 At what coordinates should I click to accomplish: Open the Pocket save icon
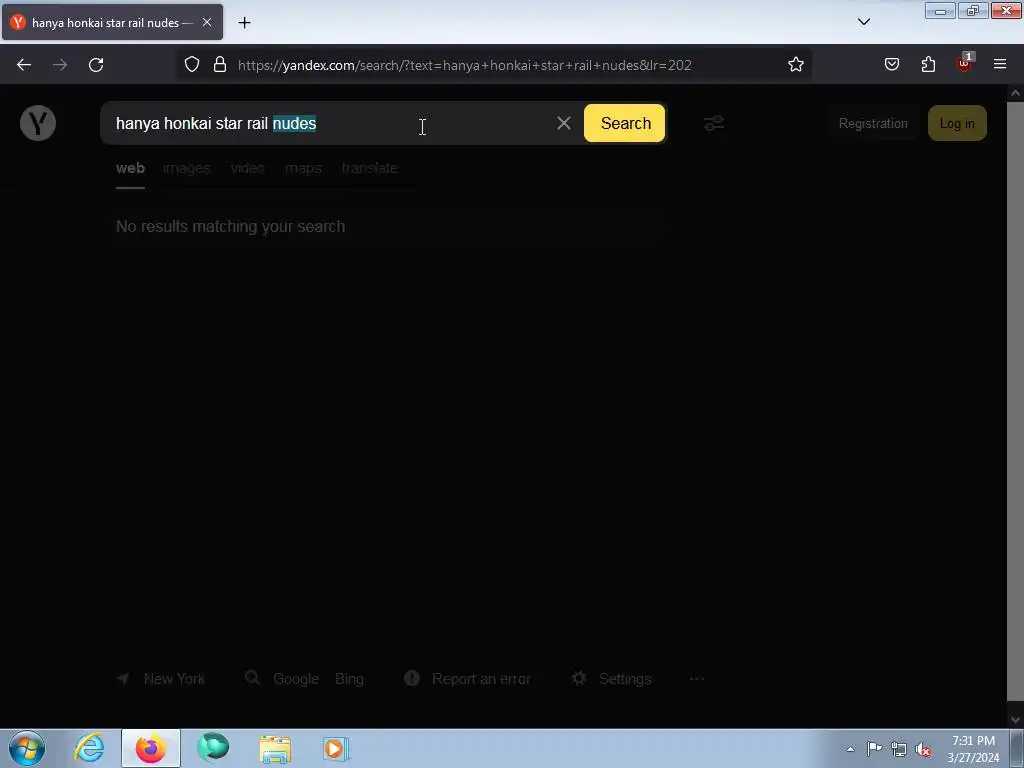[891, 64]
